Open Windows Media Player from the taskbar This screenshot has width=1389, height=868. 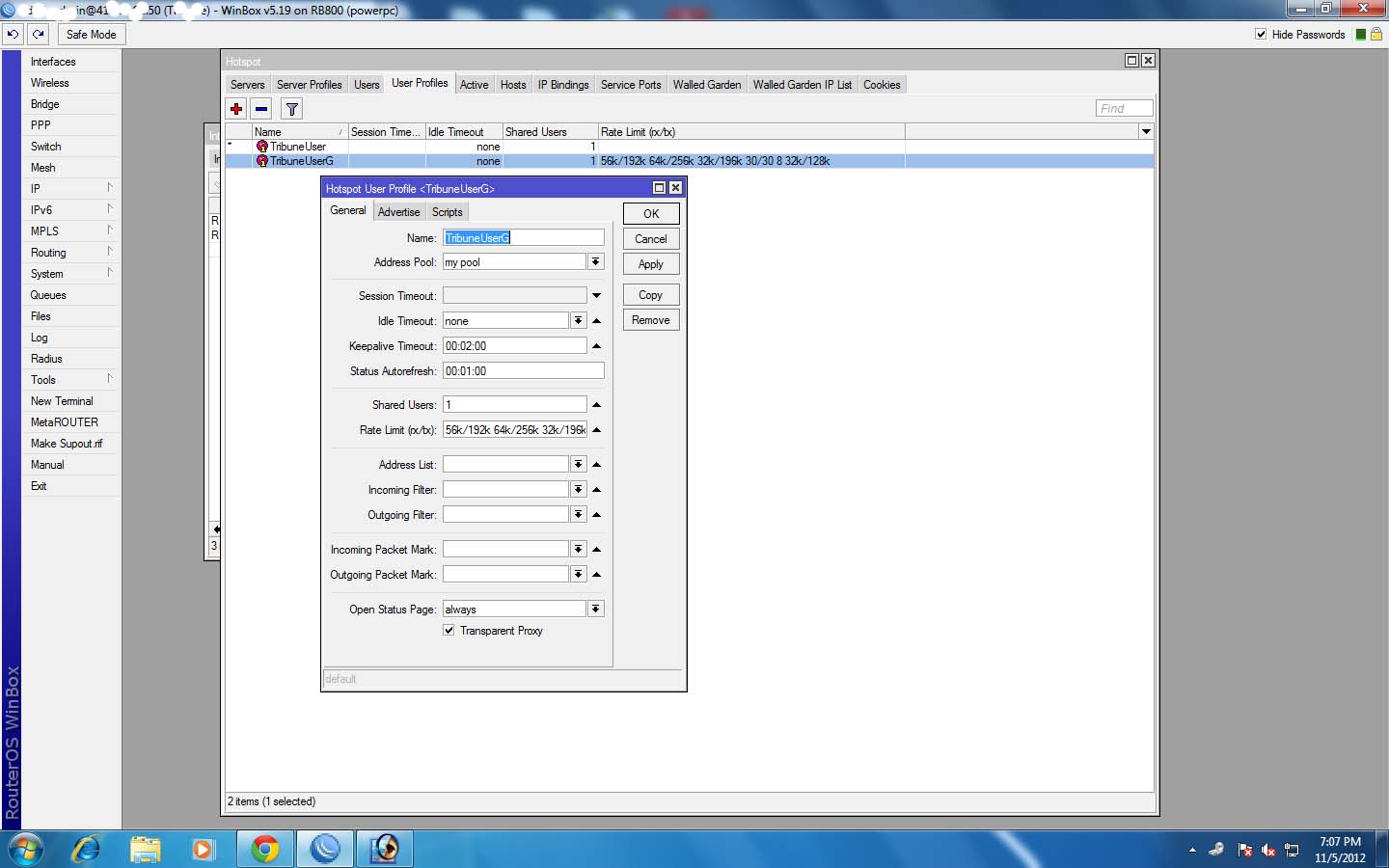pyautogui.click(x=203, y=849)
